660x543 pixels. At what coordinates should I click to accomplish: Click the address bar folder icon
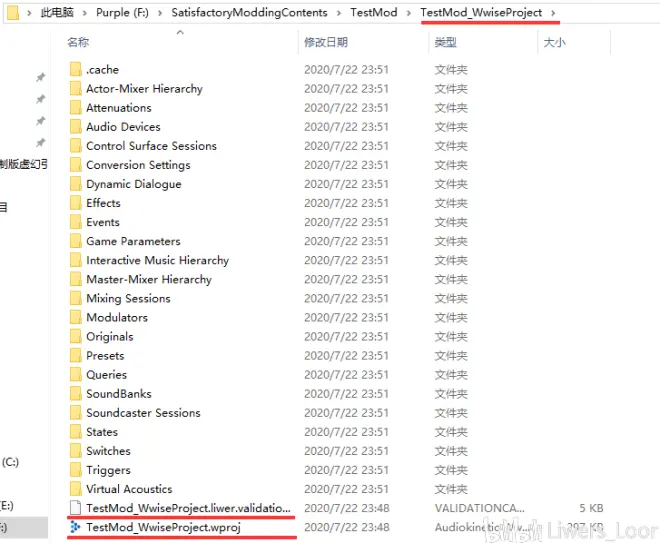13,13
